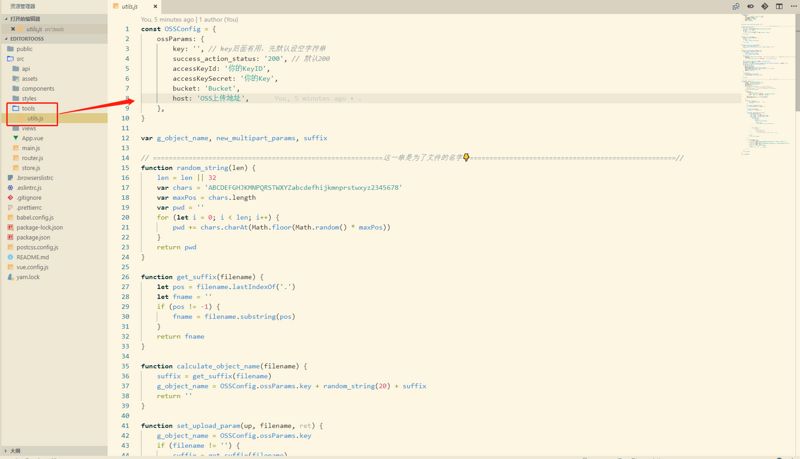Click the git blame annotation above line 1

(189, 19)
